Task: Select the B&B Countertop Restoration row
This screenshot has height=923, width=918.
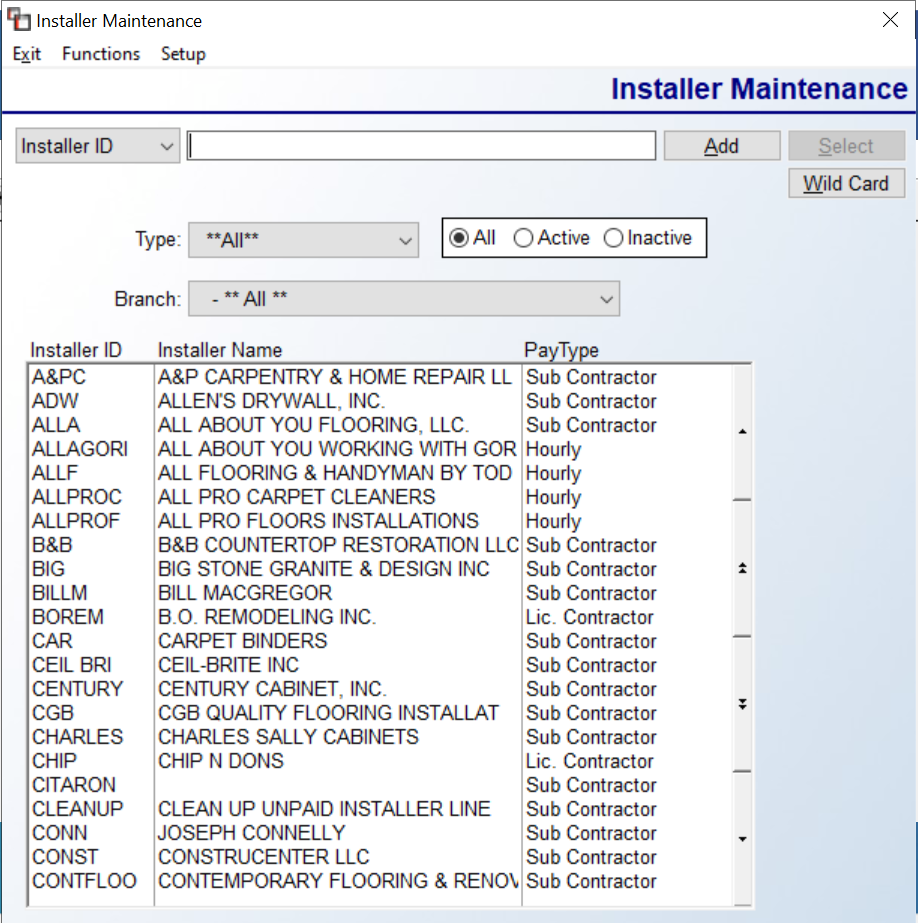Action: 380,545
